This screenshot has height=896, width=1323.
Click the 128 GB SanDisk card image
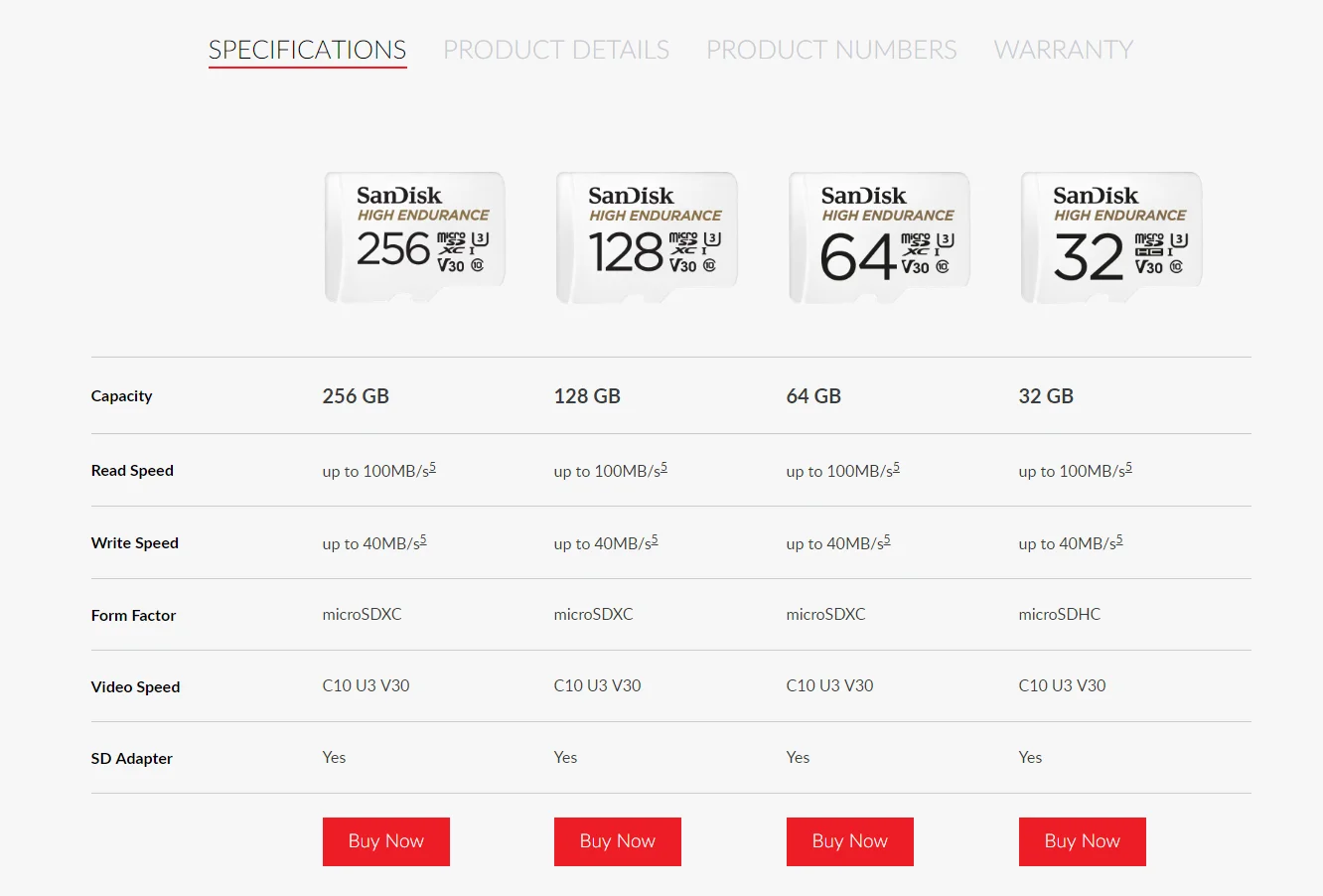point(647,237)
